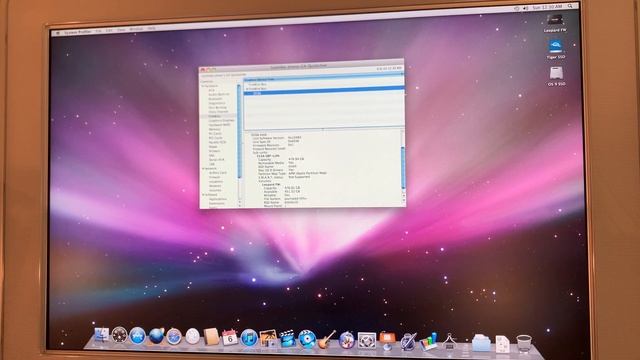Open Address Book brown book icon
Image resolution: width=640 pixels, height=360 pixels.
click(211, 337)
